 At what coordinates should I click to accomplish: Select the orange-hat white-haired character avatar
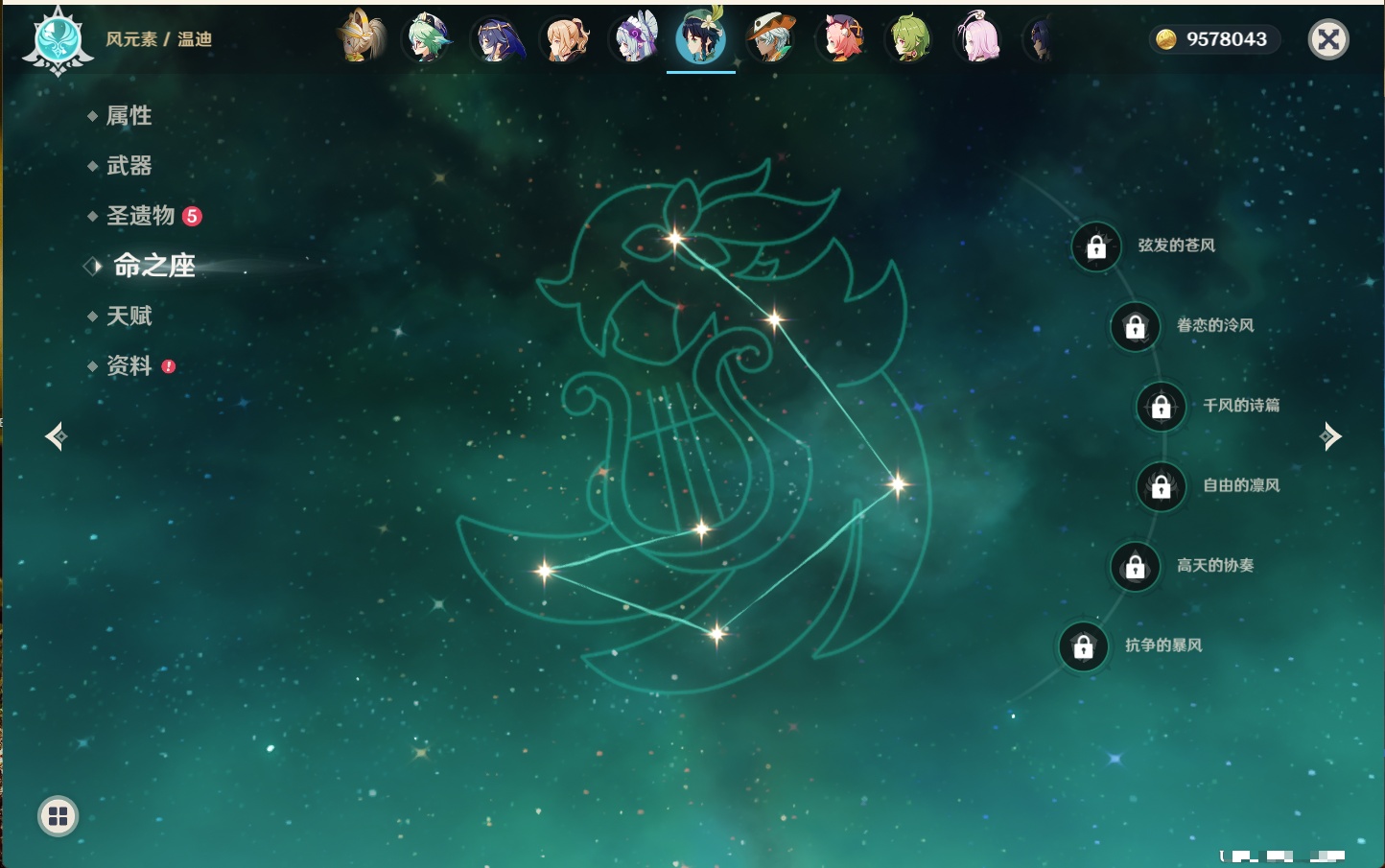tap(771, 39)
